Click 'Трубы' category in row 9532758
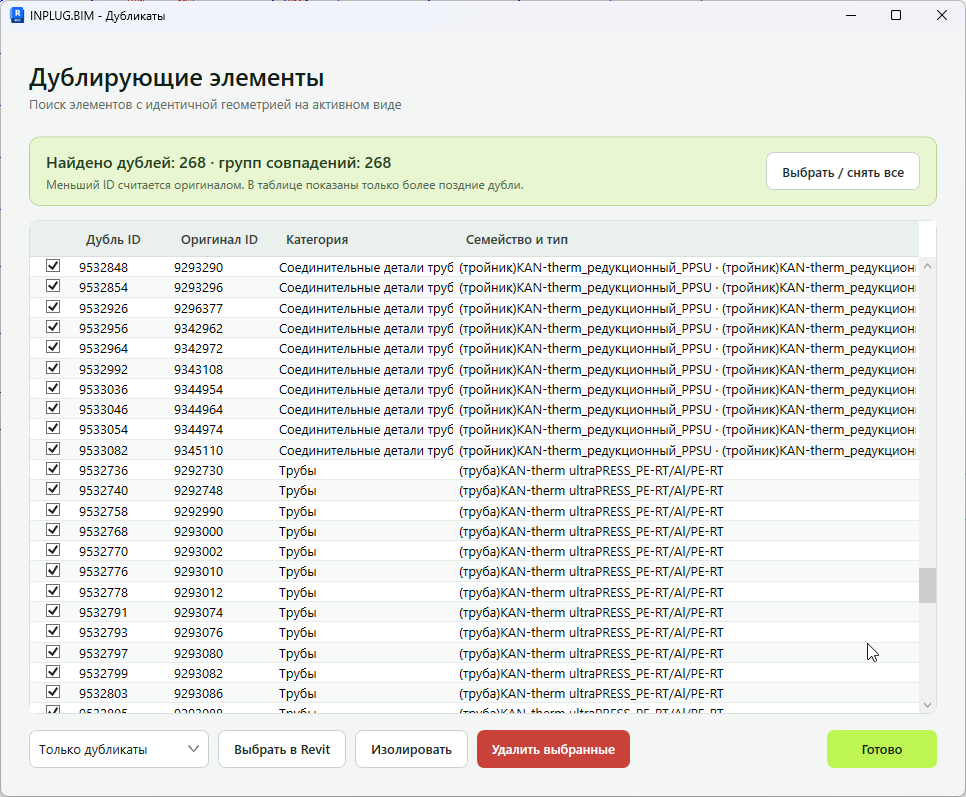This screenshot has width=966, height=797. tap(298, 511)
